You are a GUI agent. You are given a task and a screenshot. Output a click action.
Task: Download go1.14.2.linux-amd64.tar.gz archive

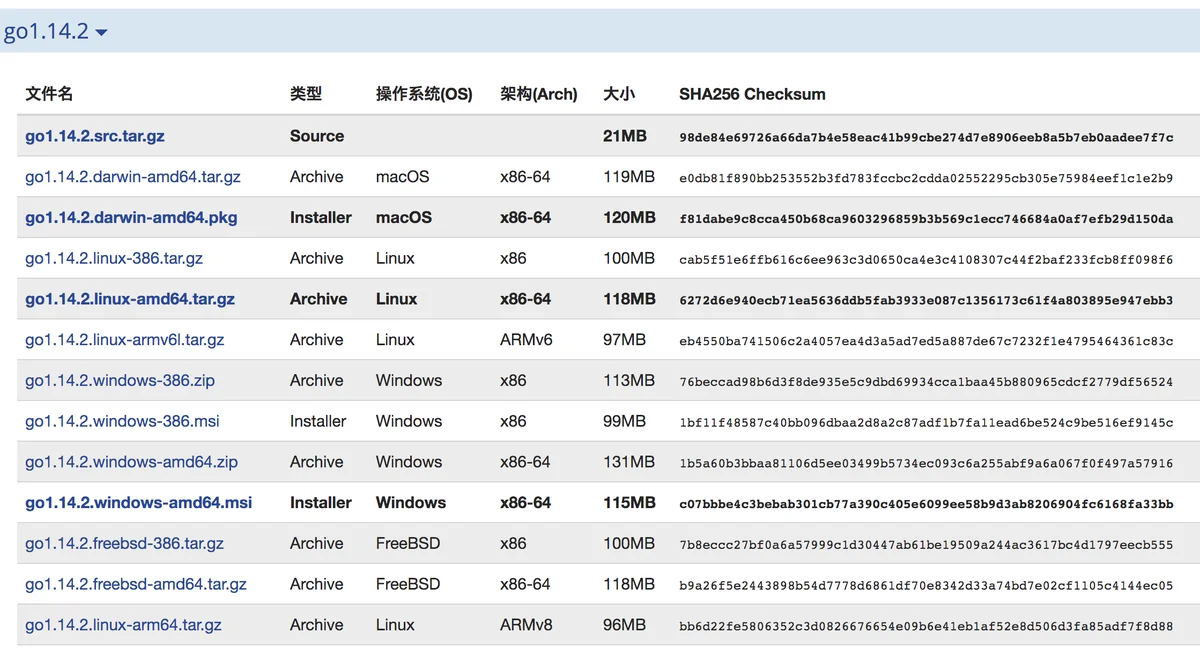[130, 299]
